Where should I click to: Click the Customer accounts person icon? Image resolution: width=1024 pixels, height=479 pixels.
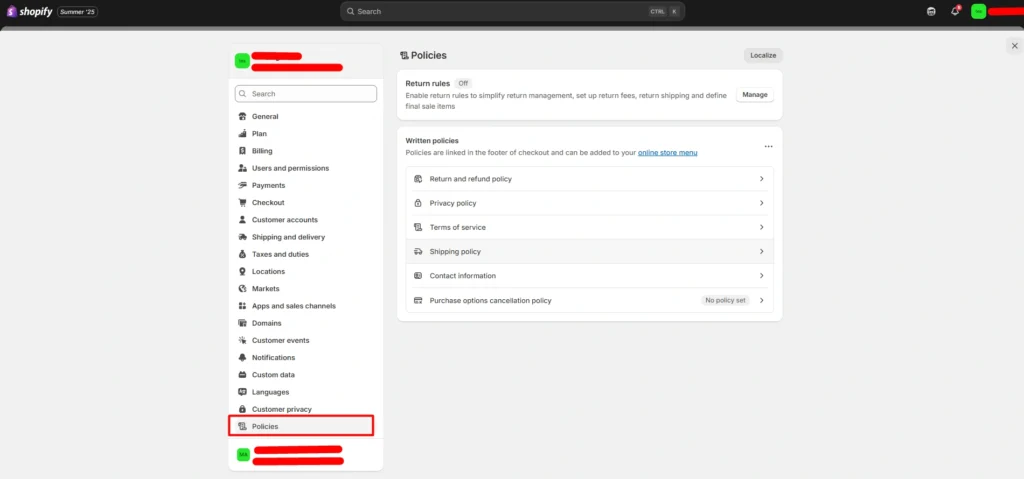pos(242,220)
